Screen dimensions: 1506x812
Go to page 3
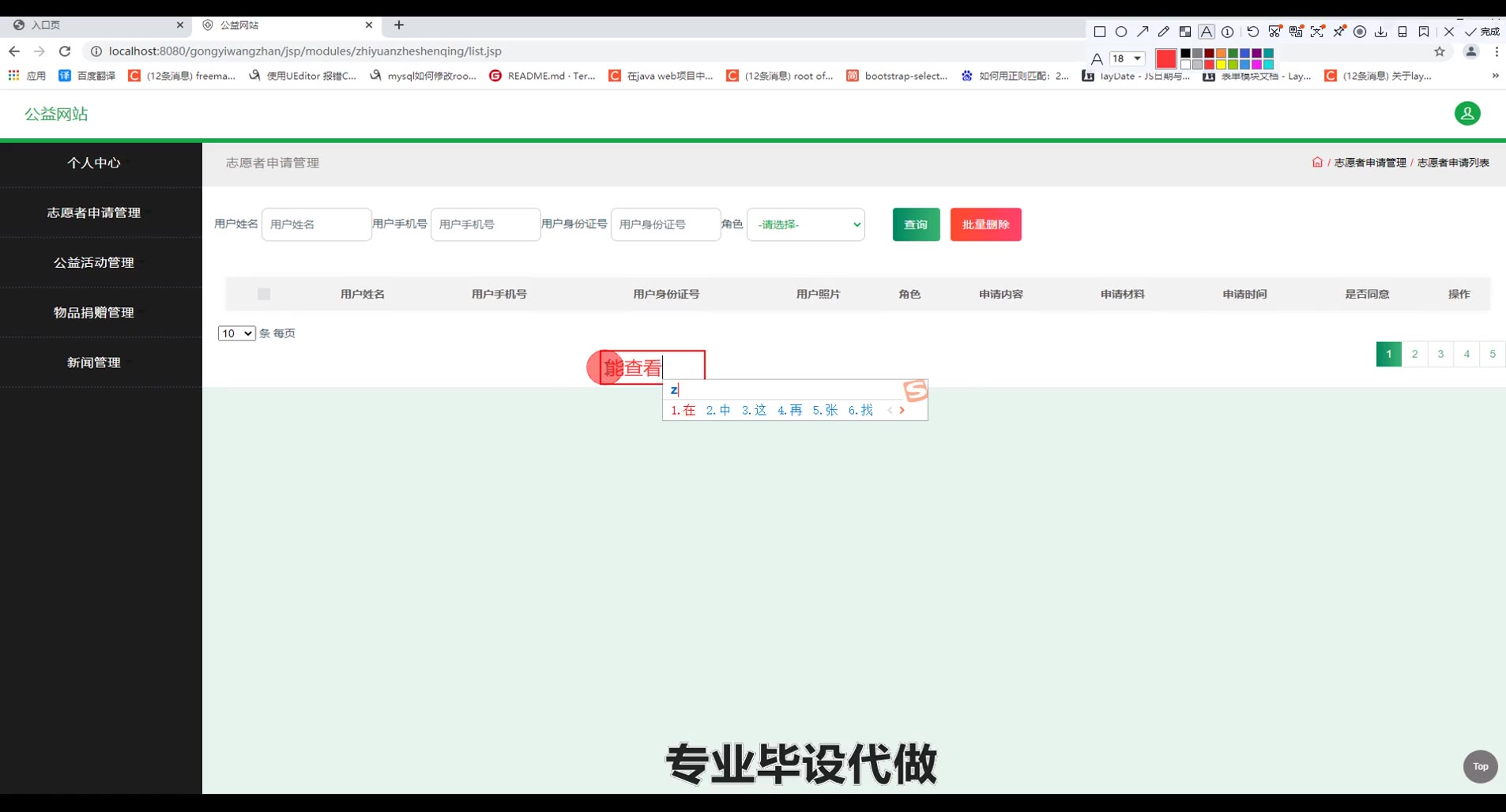point(1440,354)
